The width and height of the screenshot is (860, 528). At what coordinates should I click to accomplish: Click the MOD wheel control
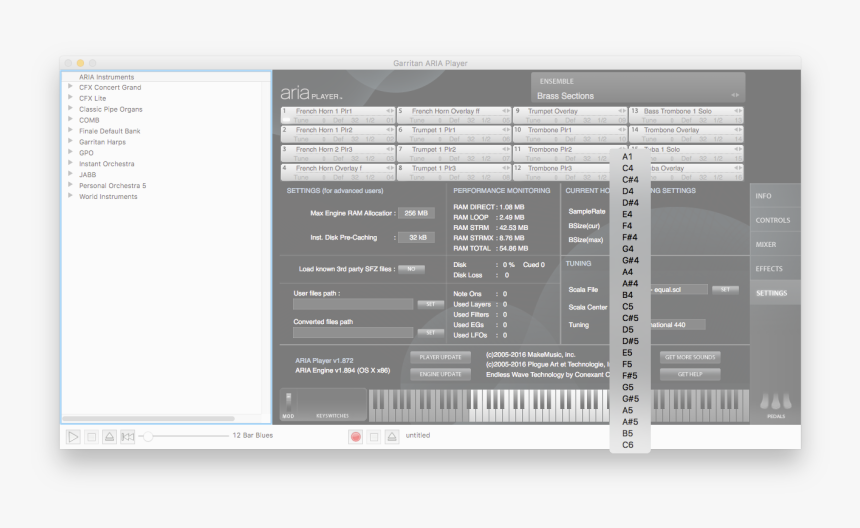(x=288, y=402)
